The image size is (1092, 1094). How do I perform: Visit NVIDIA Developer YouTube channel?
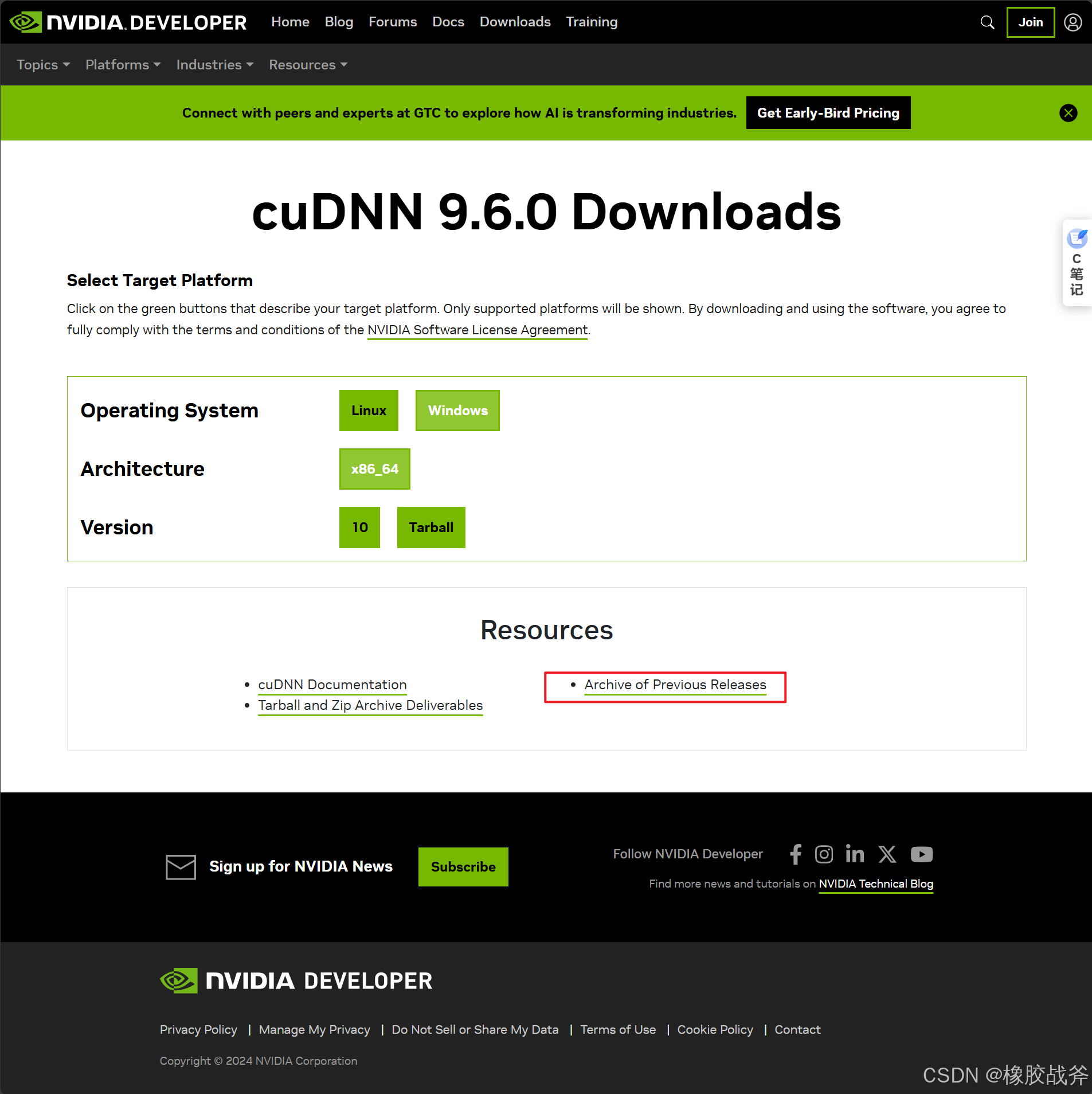pos(922,854)
